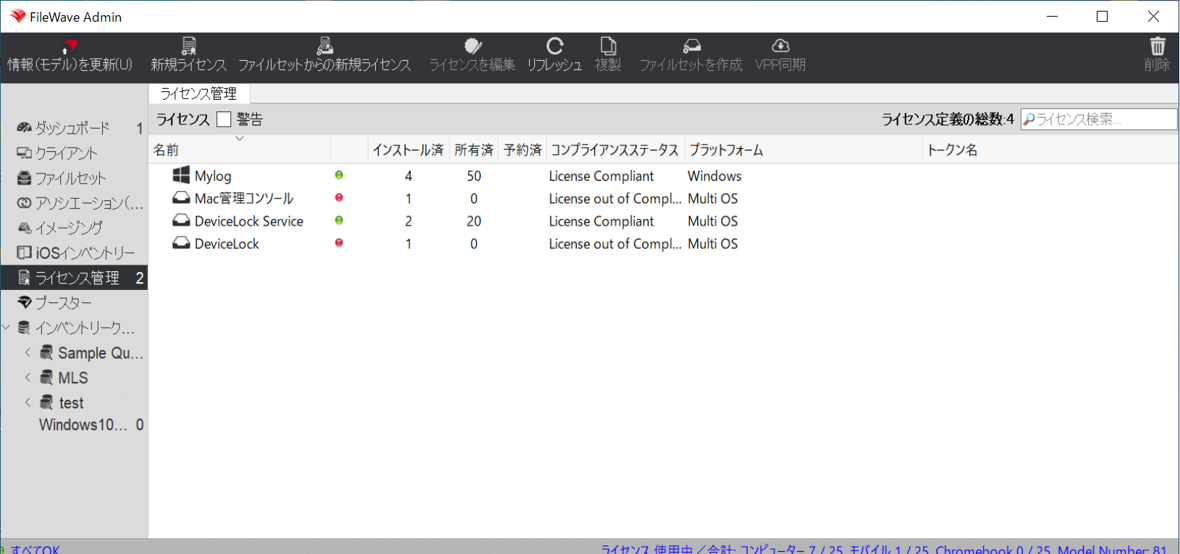Viewport: 1180px width, 554px height.
Task: Click License Compliant status in Mylog row
Action: click(x=601, y=176)
